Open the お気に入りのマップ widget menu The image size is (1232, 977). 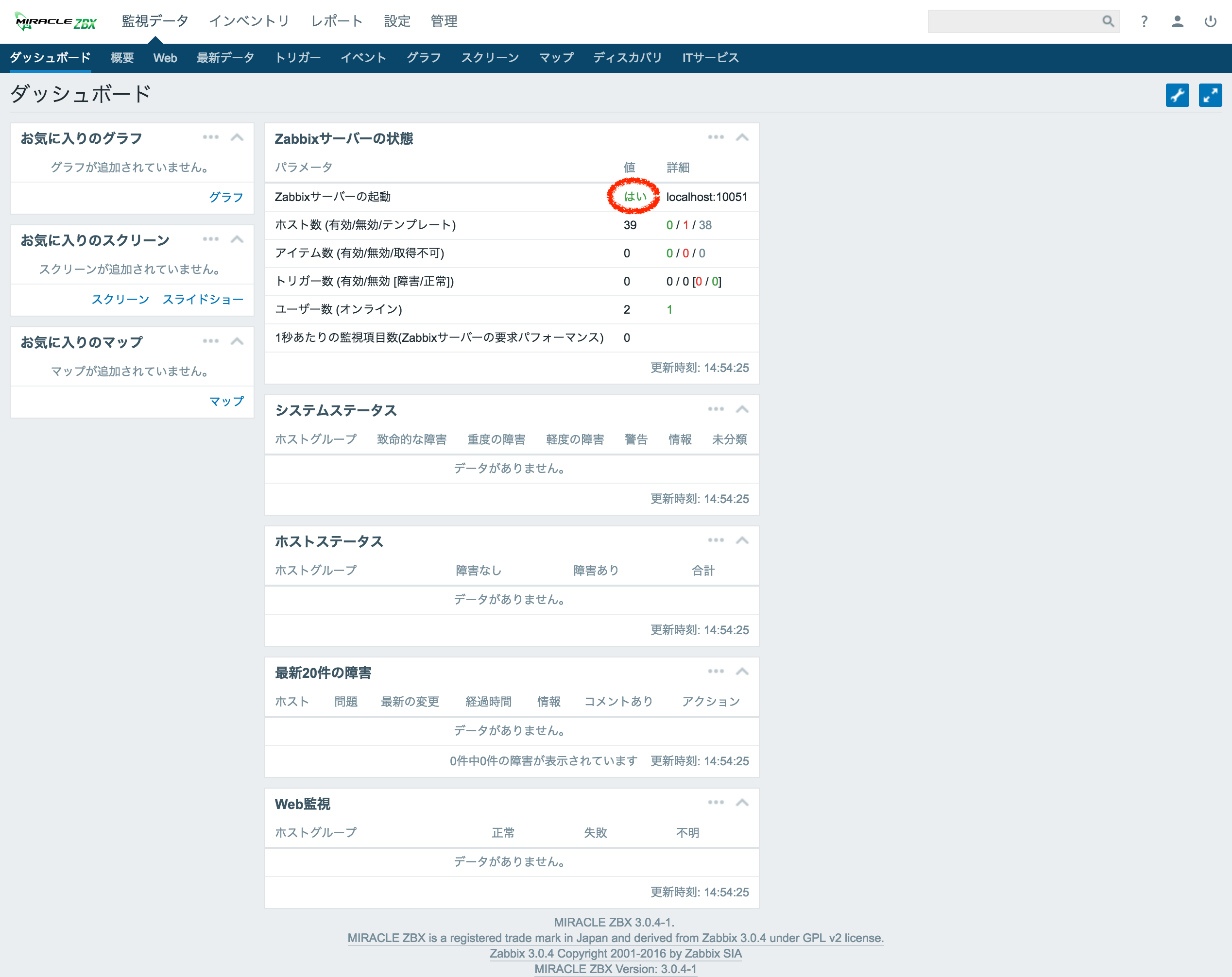point(211,341)
